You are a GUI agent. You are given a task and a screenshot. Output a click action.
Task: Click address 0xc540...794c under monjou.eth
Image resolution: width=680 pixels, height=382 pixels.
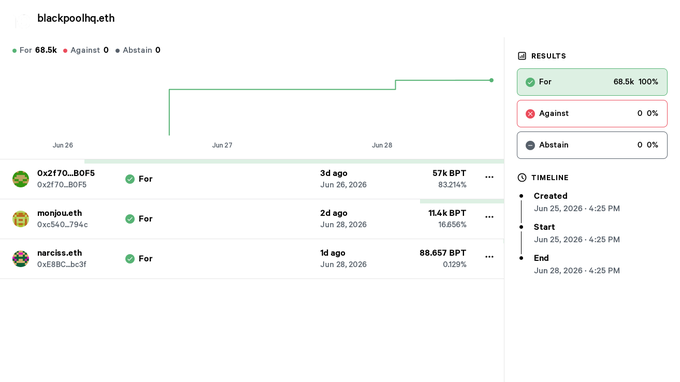point(62,225)
